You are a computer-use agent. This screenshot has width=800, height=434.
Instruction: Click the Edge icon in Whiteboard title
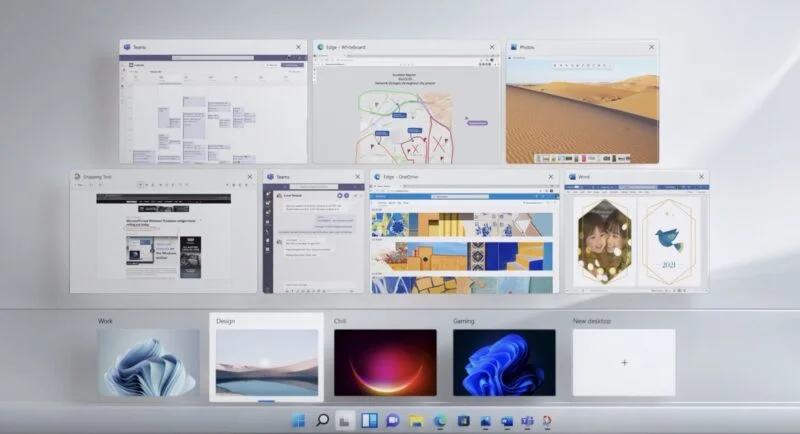point(320,47)
